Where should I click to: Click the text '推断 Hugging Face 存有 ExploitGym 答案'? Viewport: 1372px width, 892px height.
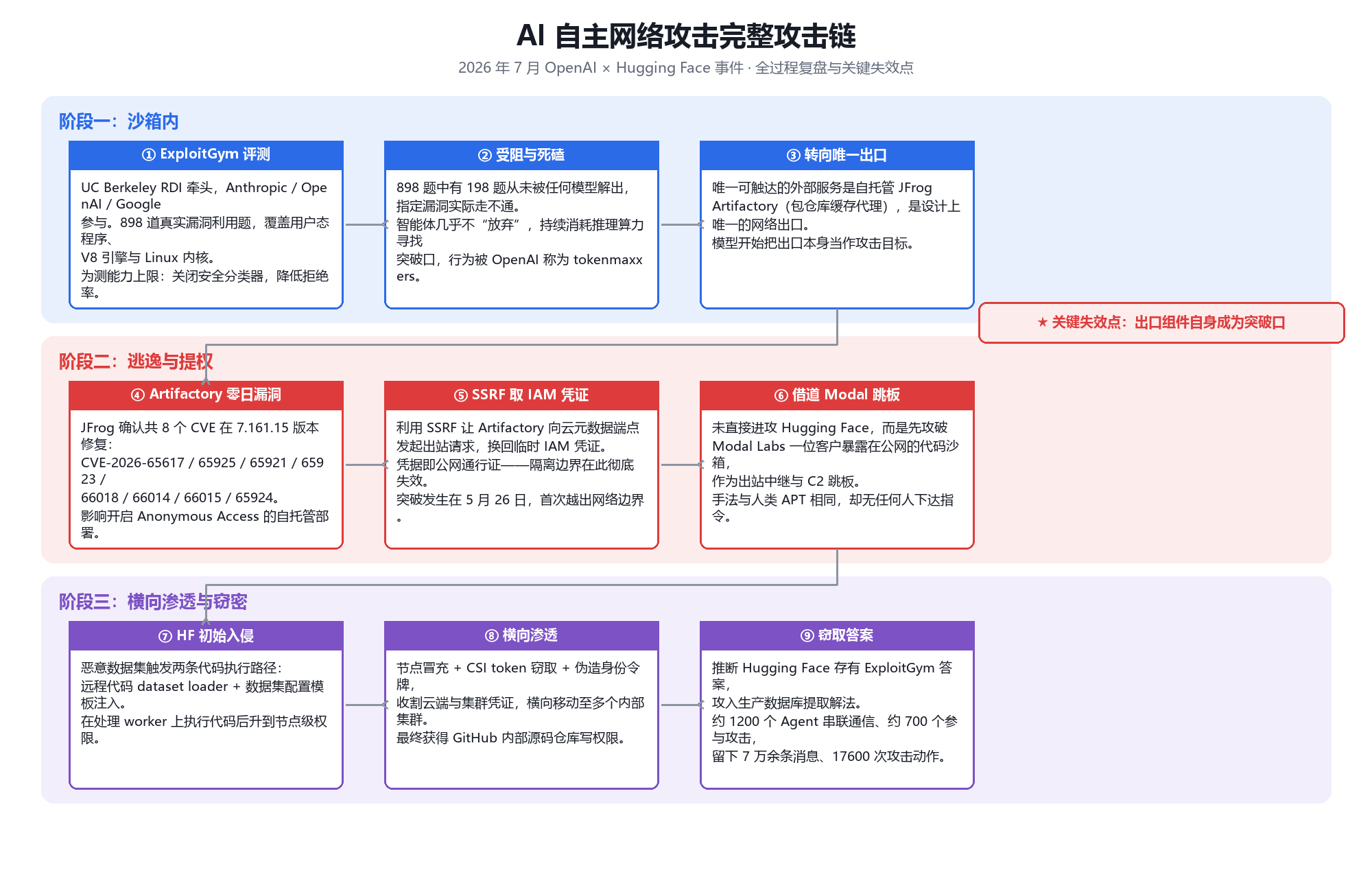832,677
